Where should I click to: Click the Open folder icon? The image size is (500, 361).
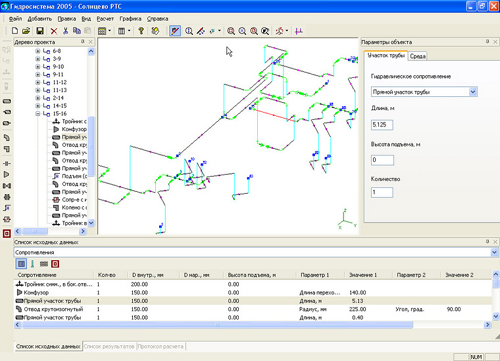pyautogui.click(x=26, y=31)
